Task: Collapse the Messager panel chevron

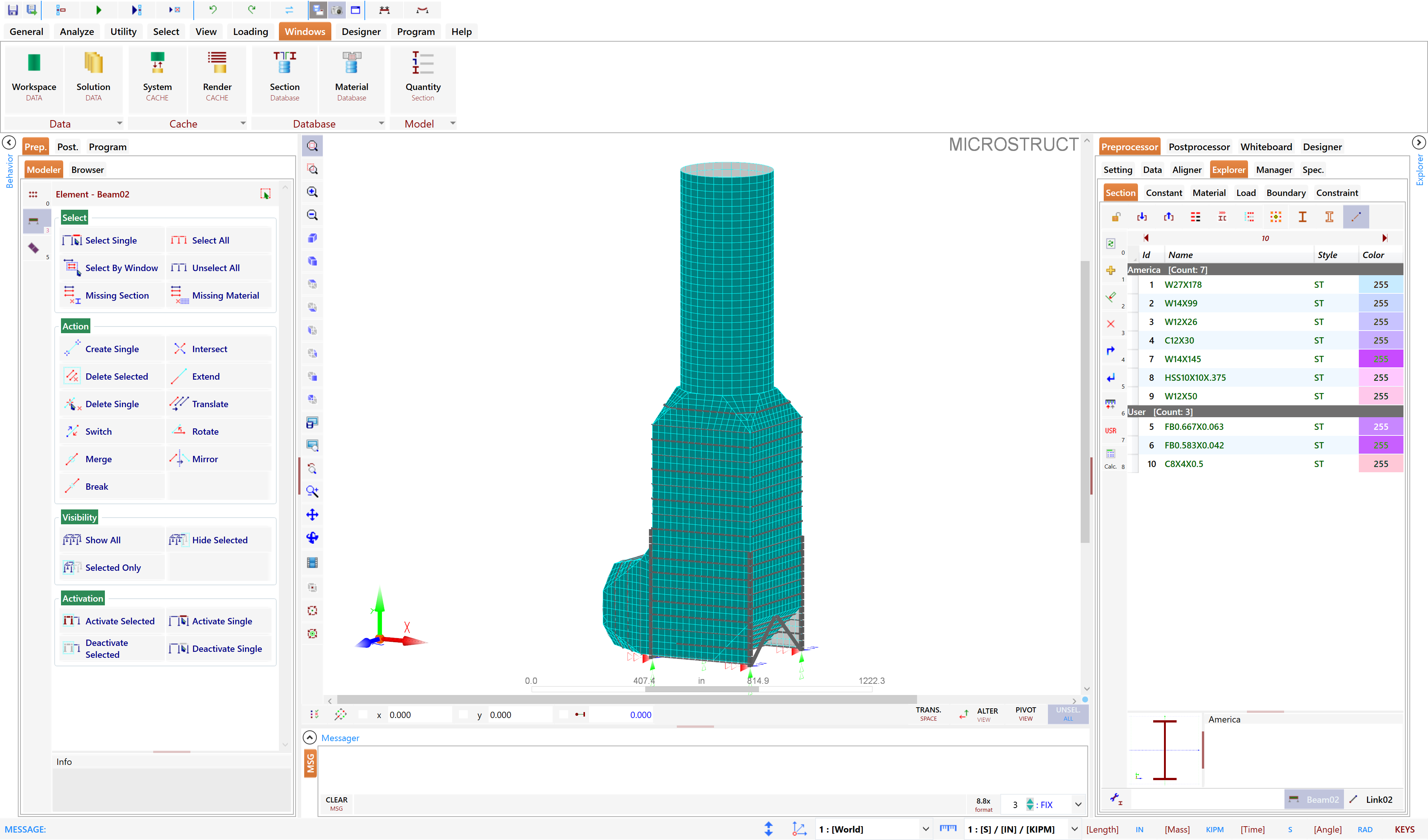Action: pos(309,737)
